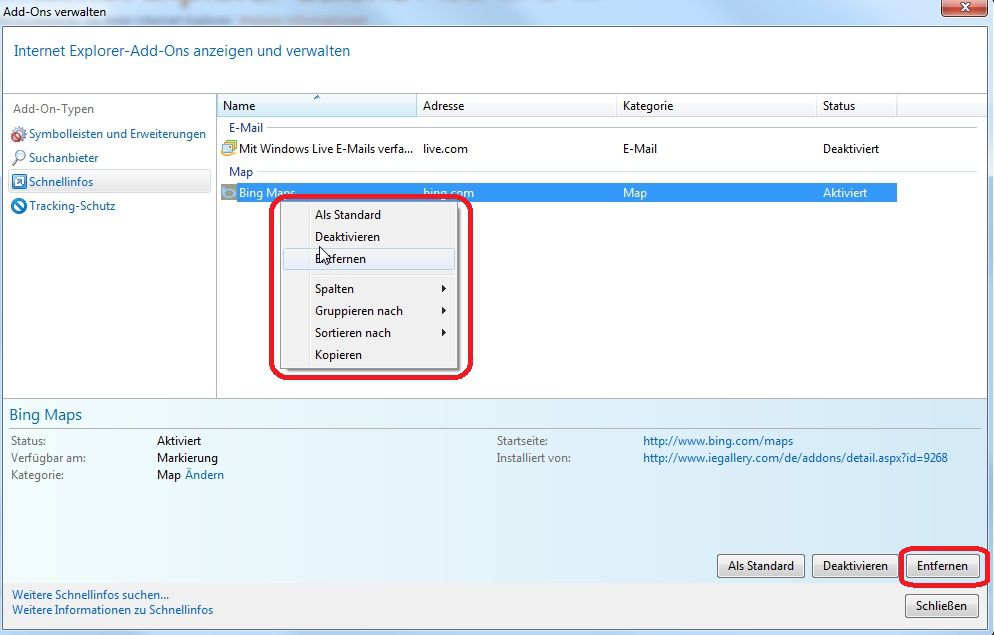
Task: Click the Entfernen button at bottom
Action: click(942, 566)
